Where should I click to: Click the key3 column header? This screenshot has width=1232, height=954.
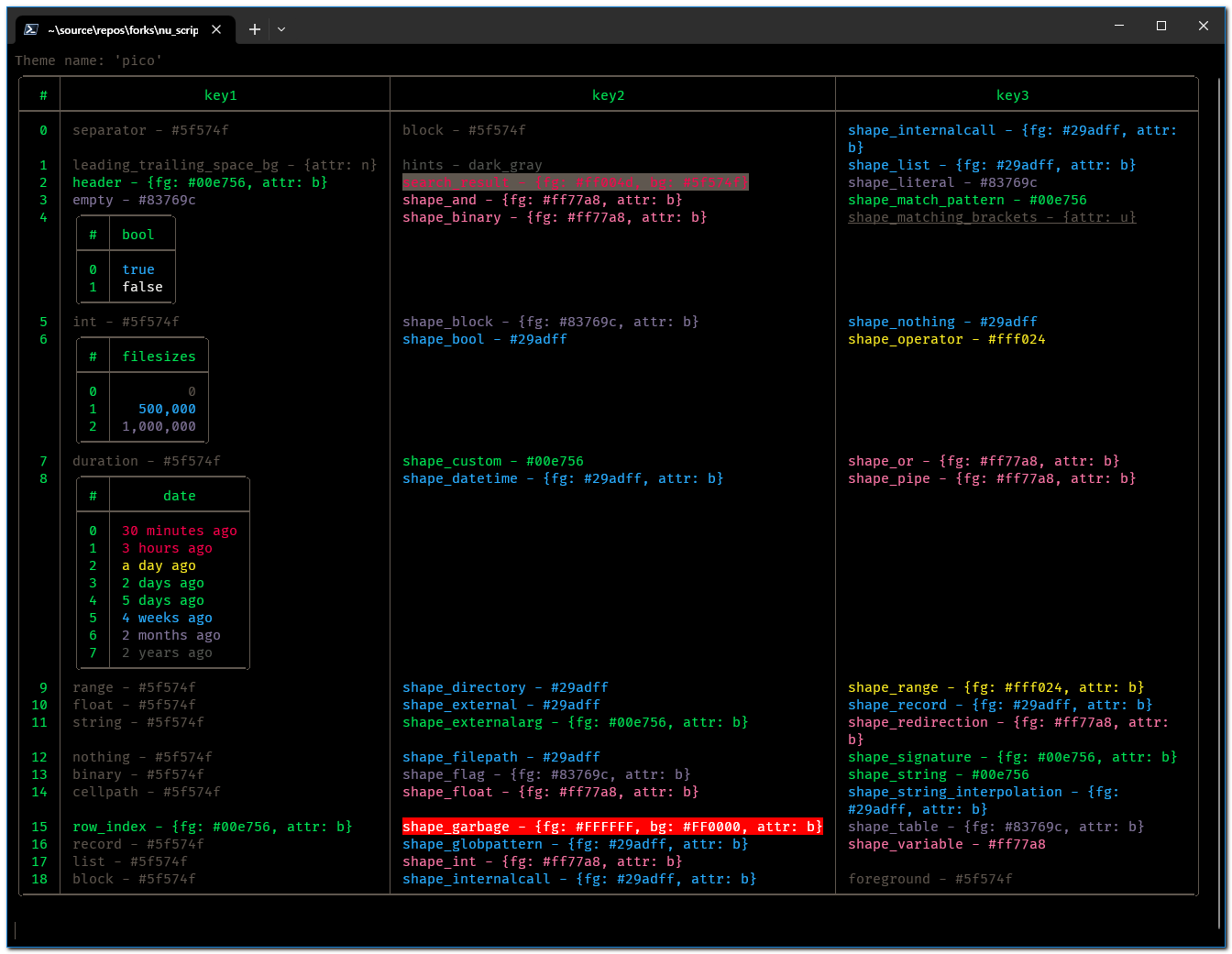[x=1013, y=95]
